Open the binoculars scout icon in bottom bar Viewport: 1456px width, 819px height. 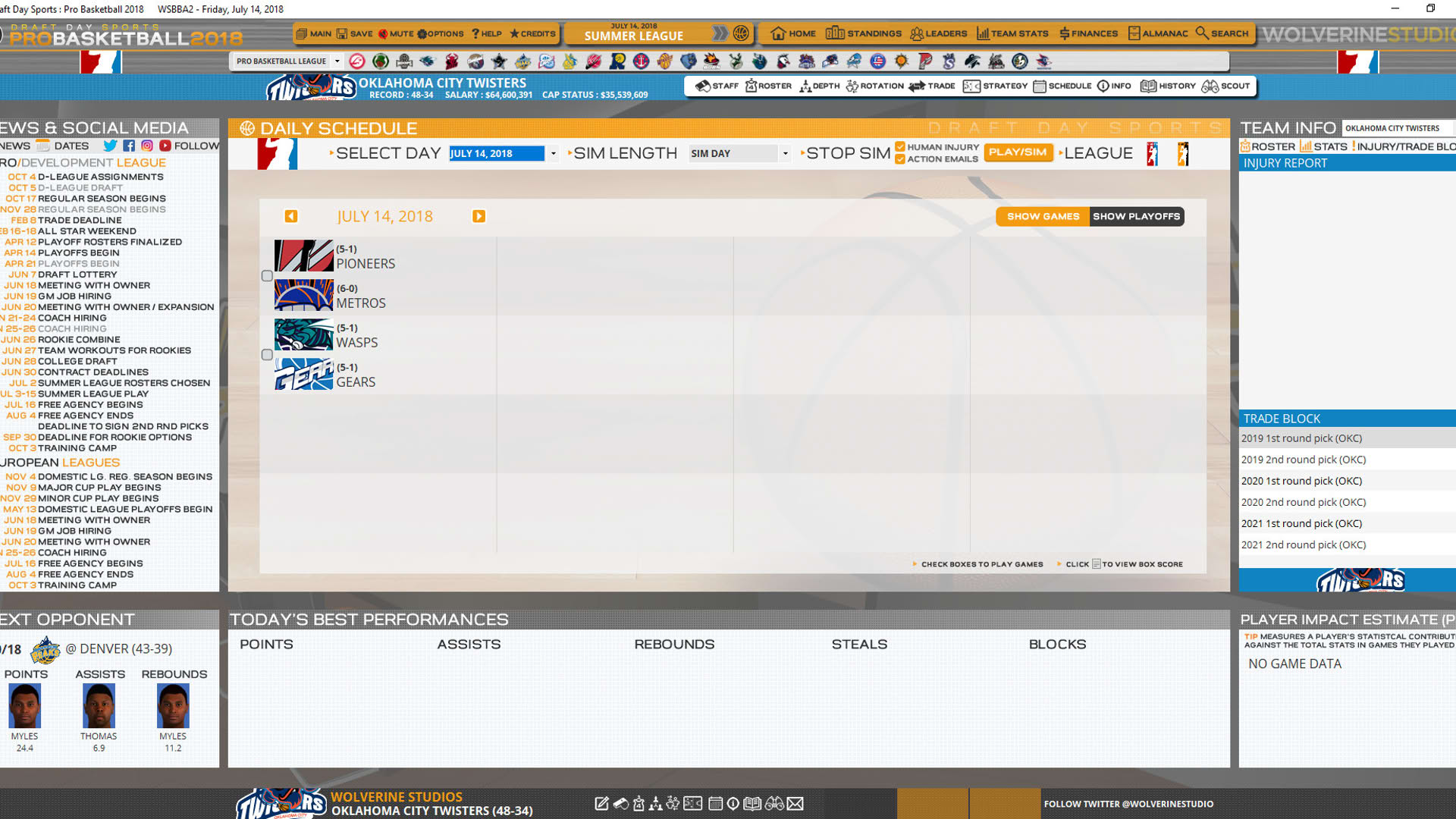774,803
